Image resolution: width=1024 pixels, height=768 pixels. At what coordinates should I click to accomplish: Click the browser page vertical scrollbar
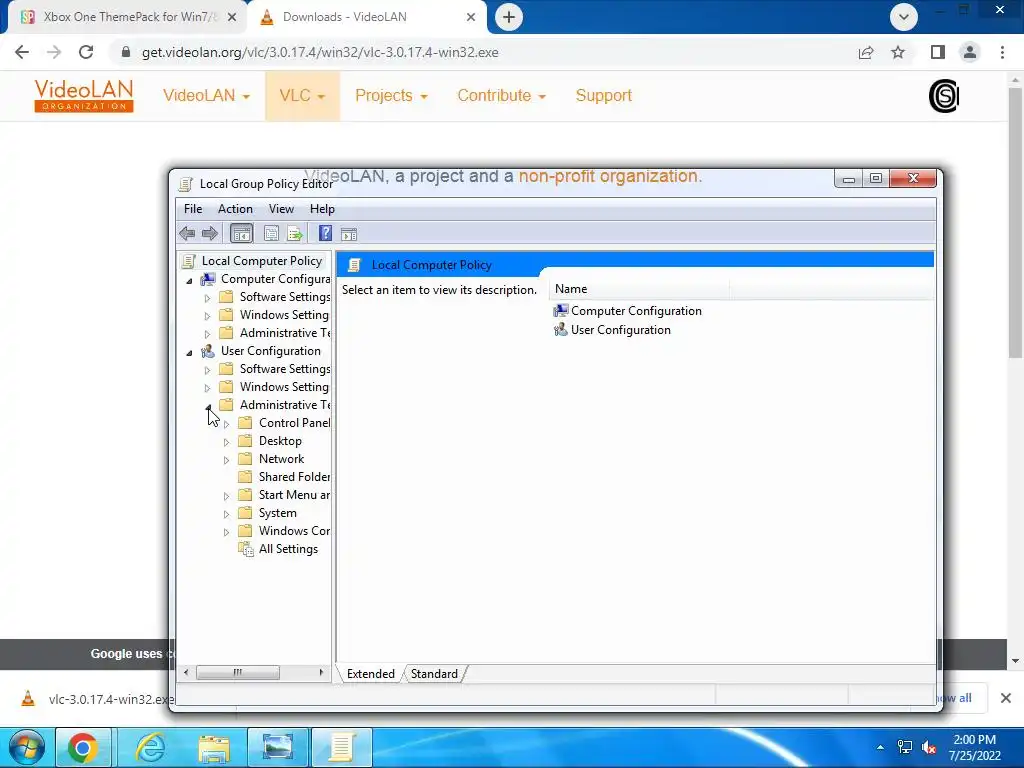pyautogui.click(x=1015, y=222)
